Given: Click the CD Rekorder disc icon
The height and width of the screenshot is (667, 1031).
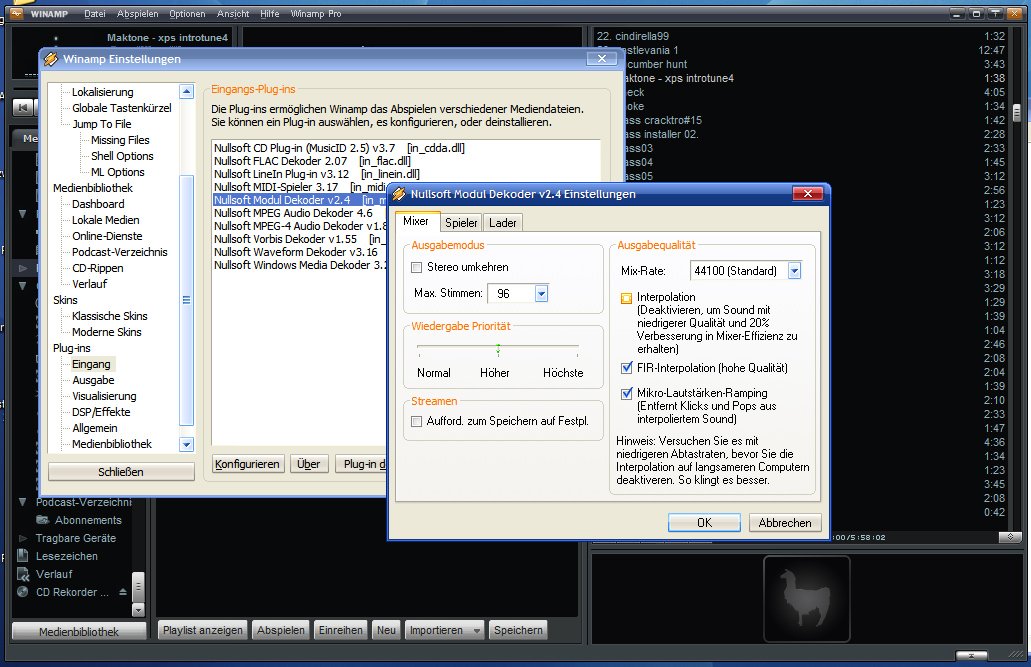Looking at the screenshot, I should click(x=23, y=592).
